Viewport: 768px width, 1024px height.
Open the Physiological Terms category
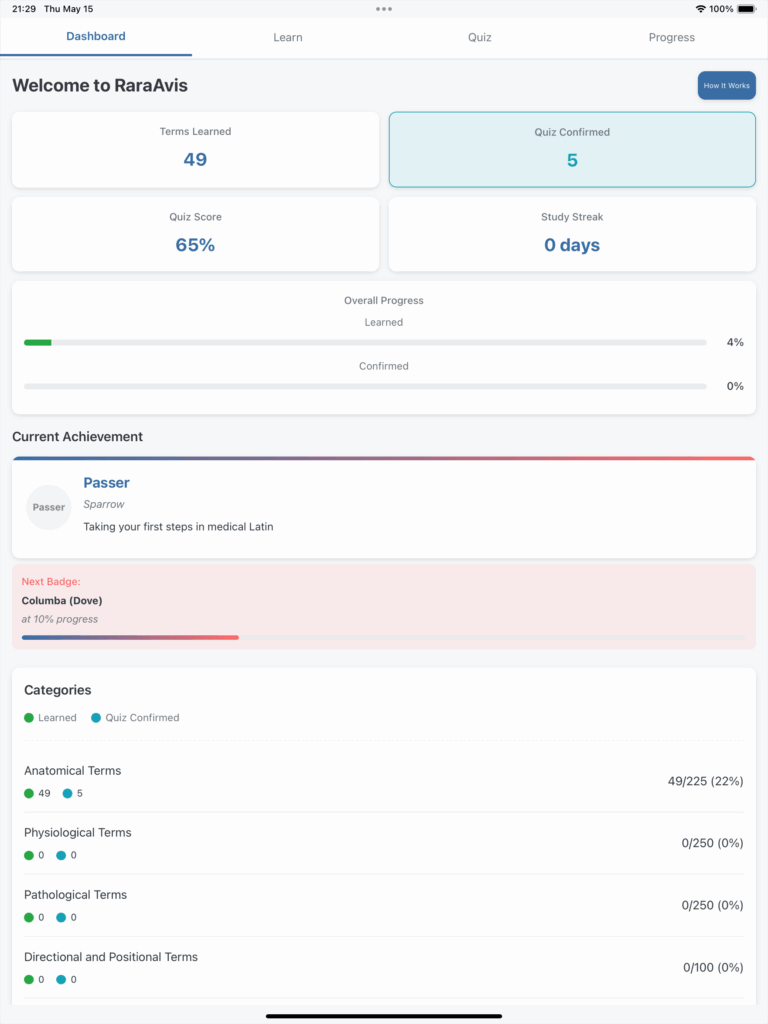click(x=383, y=843)
